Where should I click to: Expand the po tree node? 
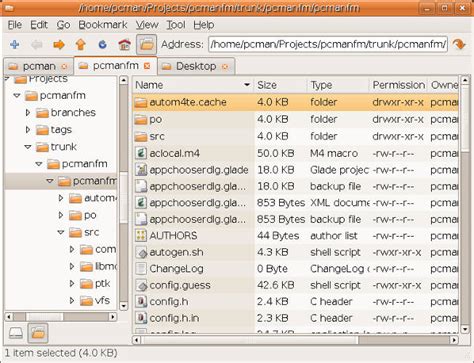[x=61, y=215]
